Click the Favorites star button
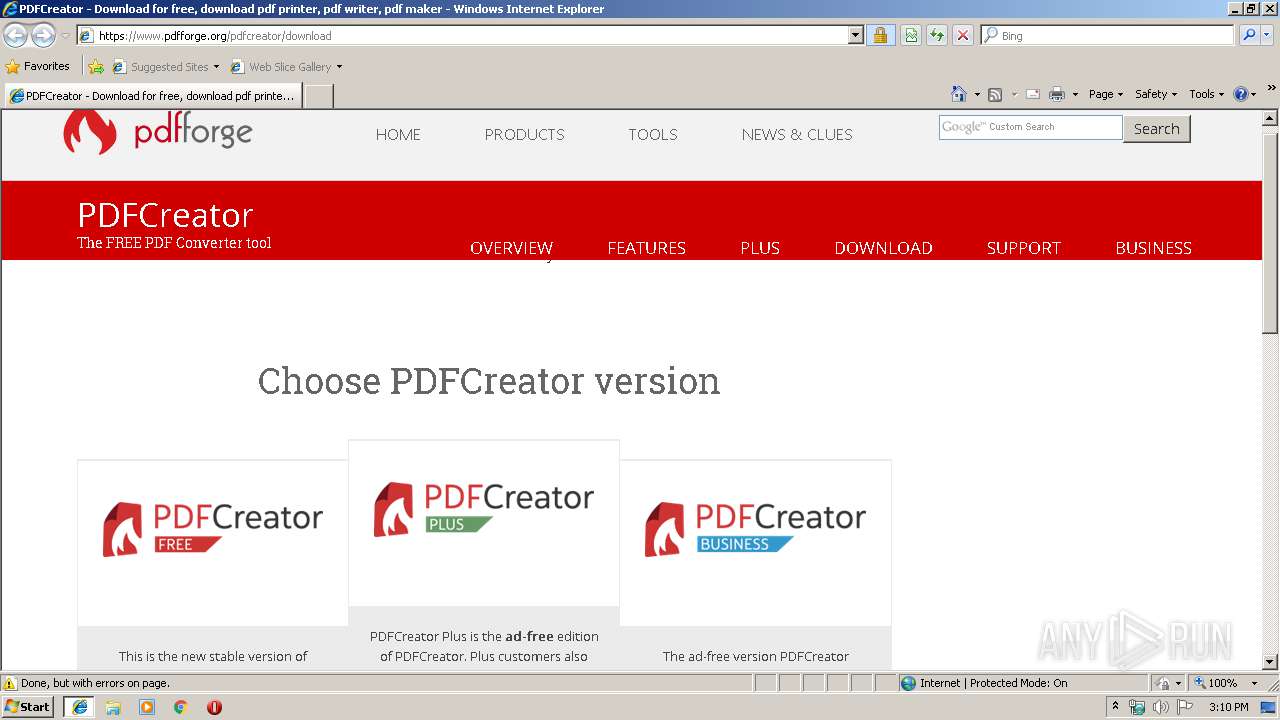1280x720 pixels. (38, 66)
